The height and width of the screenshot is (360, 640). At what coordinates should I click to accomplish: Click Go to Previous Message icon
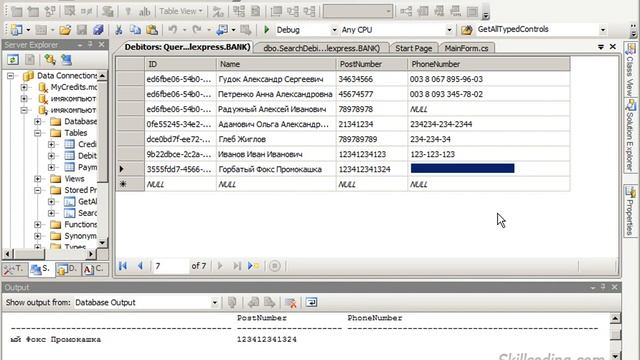click(253, 302)
